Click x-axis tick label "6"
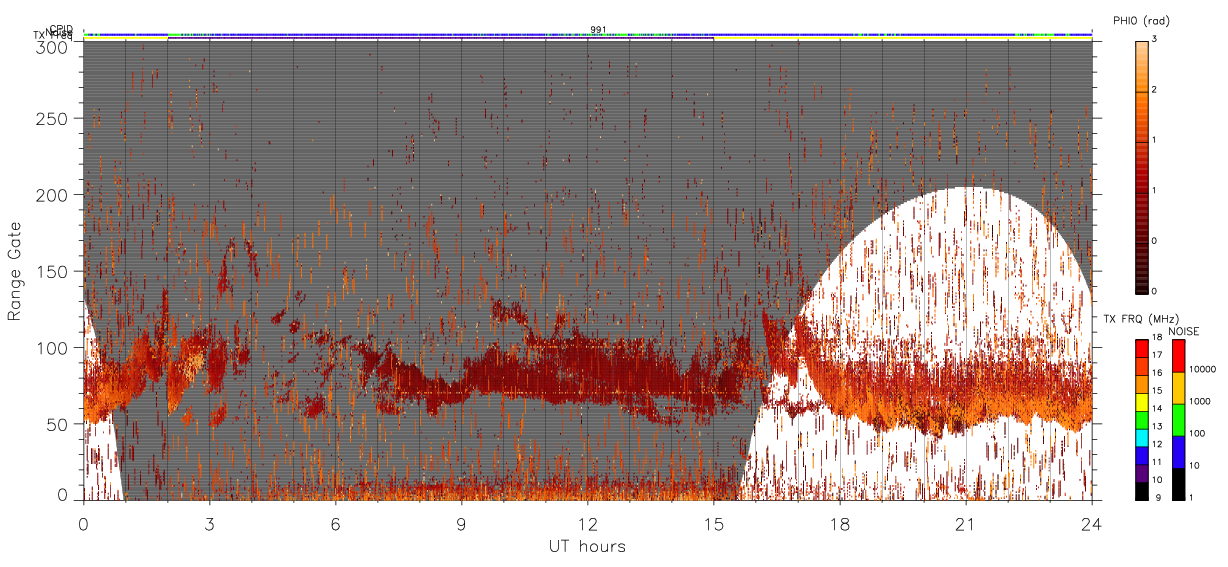Image resolution: width=1228 pixels, height=567 pixels. 336,523
